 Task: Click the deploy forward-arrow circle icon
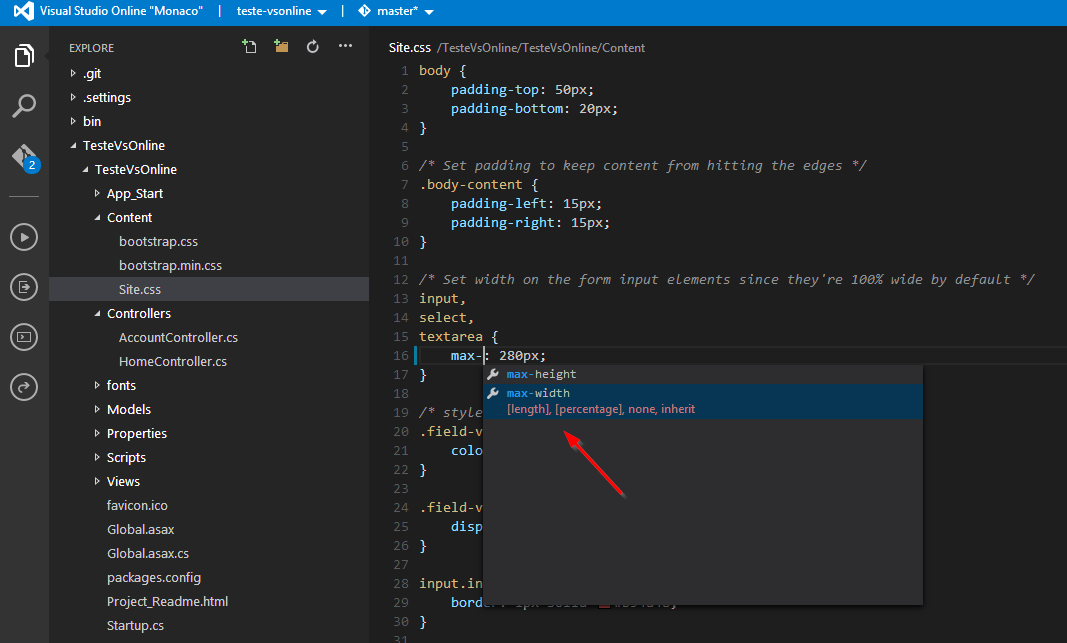pyautogui.click(x=24, y=387)
